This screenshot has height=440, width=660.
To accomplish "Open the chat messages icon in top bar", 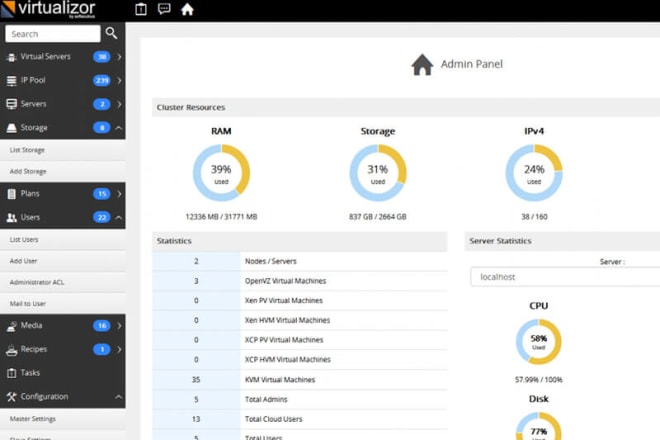I will [164, 9].
